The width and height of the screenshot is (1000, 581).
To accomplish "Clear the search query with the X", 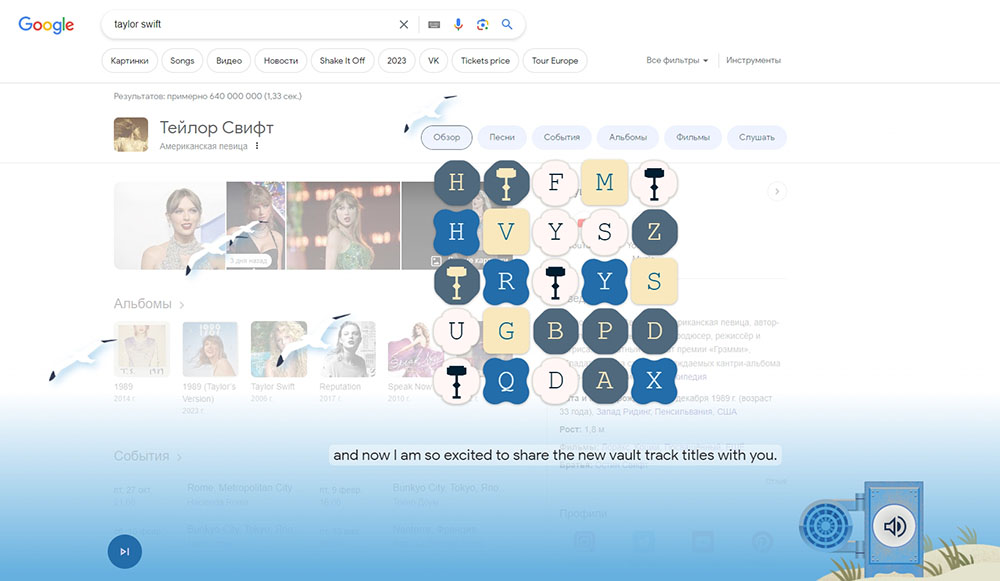I will (404, 24).
